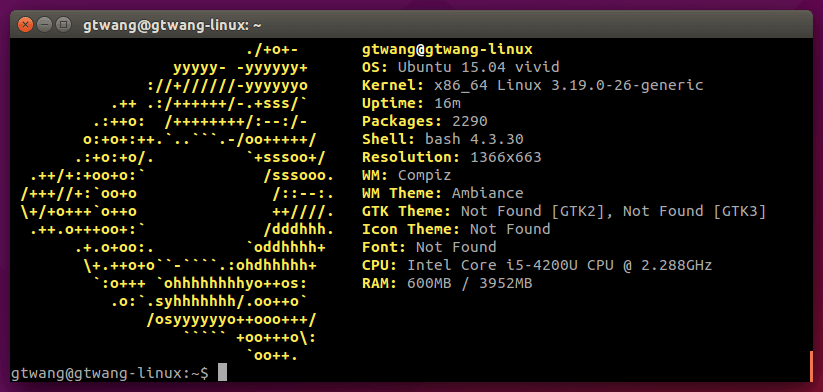
Task: Minimize the terminal window
Action: (45, 24)
